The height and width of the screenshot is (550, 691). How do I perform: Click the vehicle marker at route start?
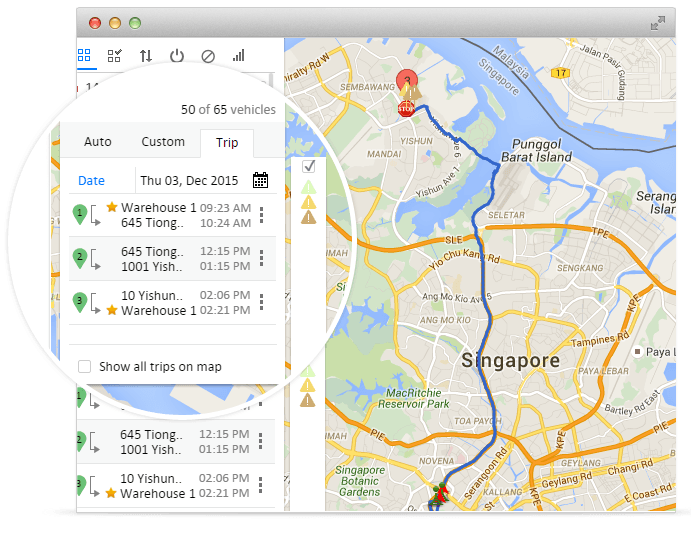tap(439, 494)
